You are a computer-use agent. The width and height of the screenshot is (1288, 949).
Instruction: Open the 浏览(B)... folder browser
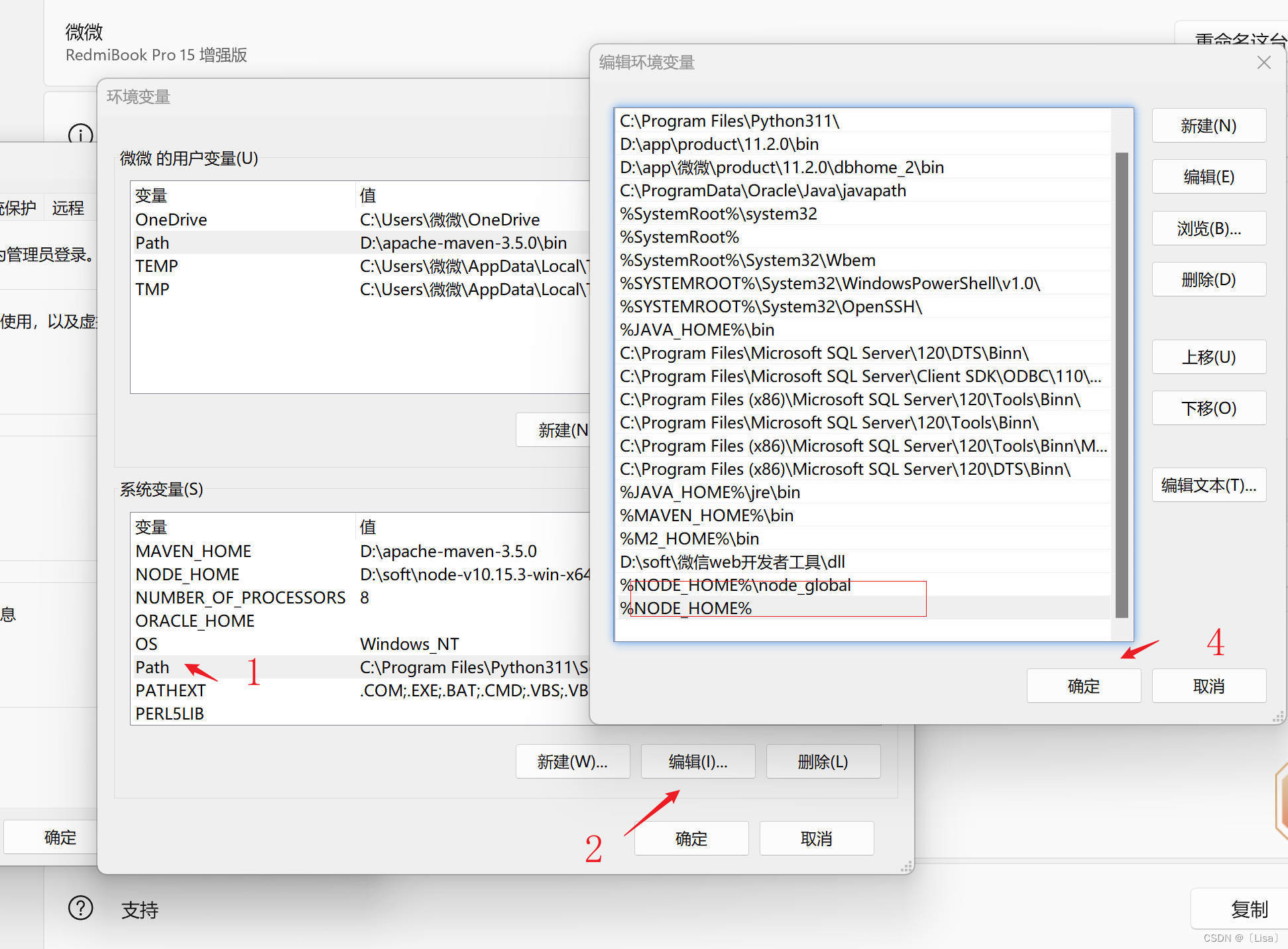(x=1208, y=229)
